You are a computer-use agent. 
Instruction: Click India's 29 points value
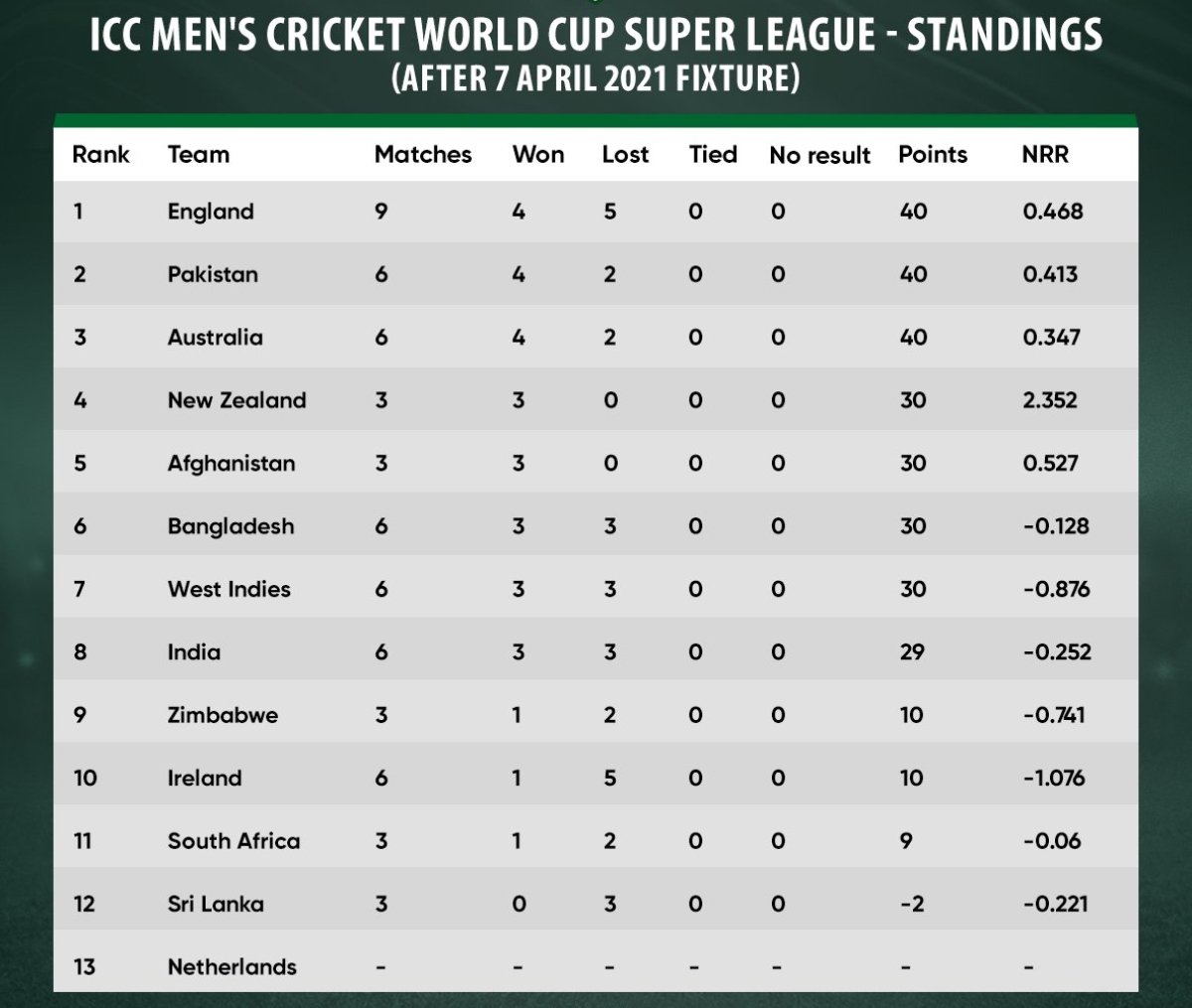912,652
